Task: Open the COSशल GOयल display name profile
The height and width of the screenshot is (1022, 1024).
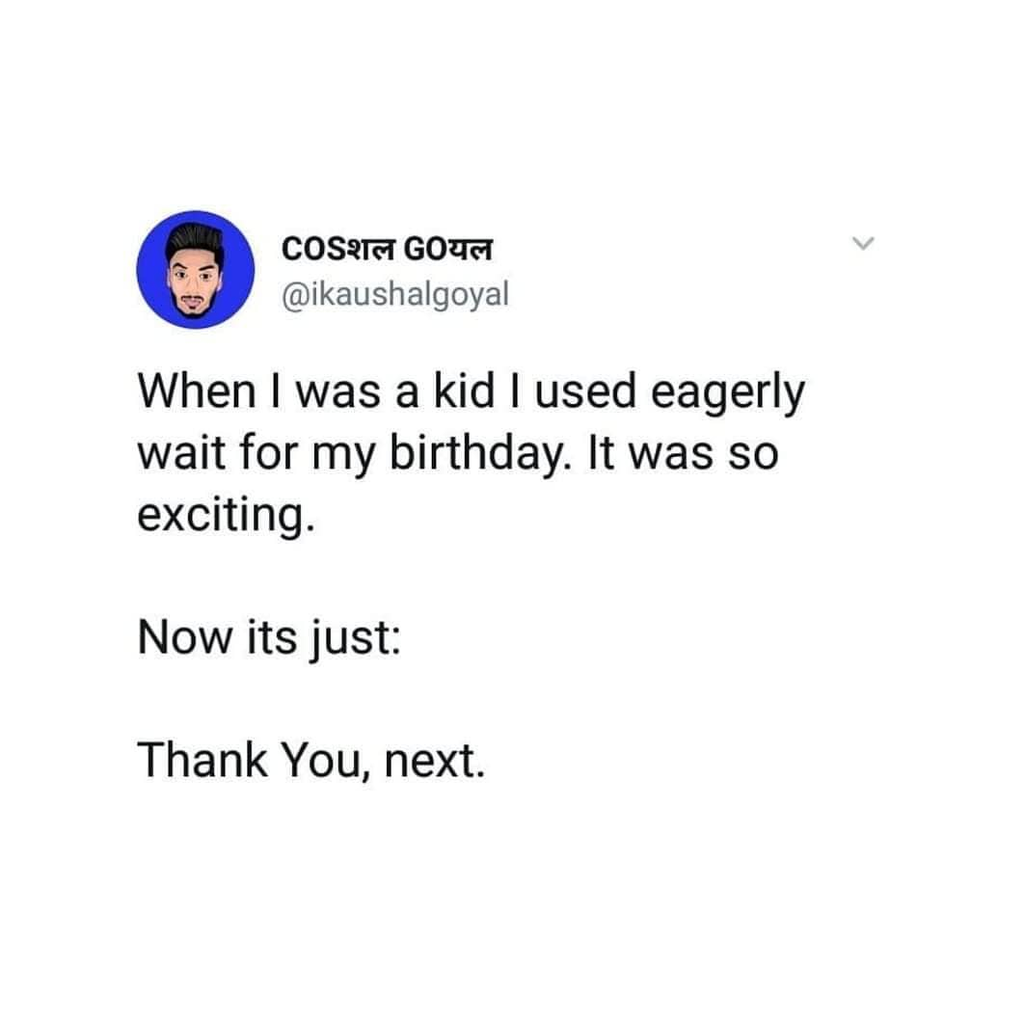Action: pyautogui.click(x=387, y=248)
